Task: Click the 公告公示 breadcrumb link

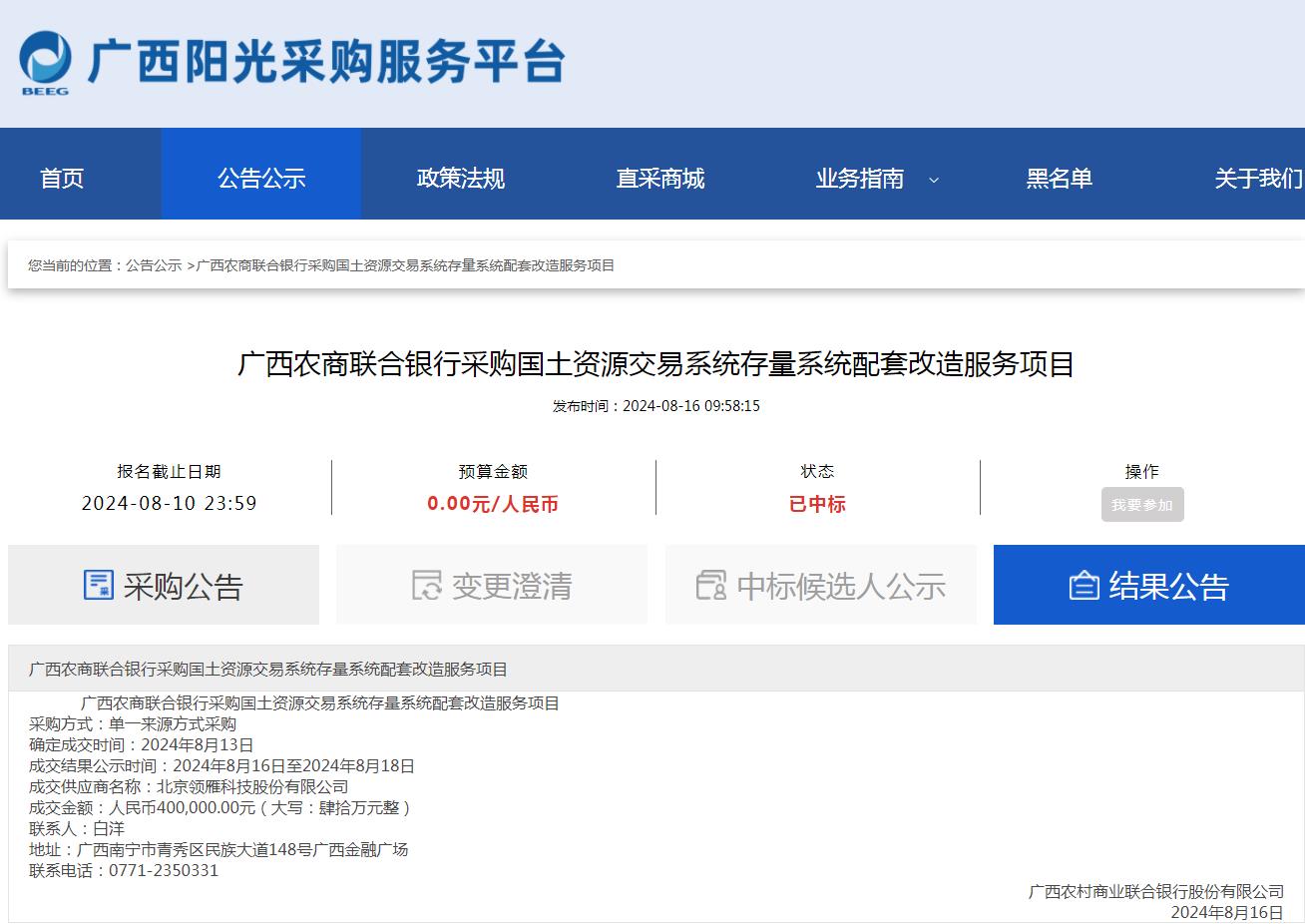Action: tap(154, 265)
